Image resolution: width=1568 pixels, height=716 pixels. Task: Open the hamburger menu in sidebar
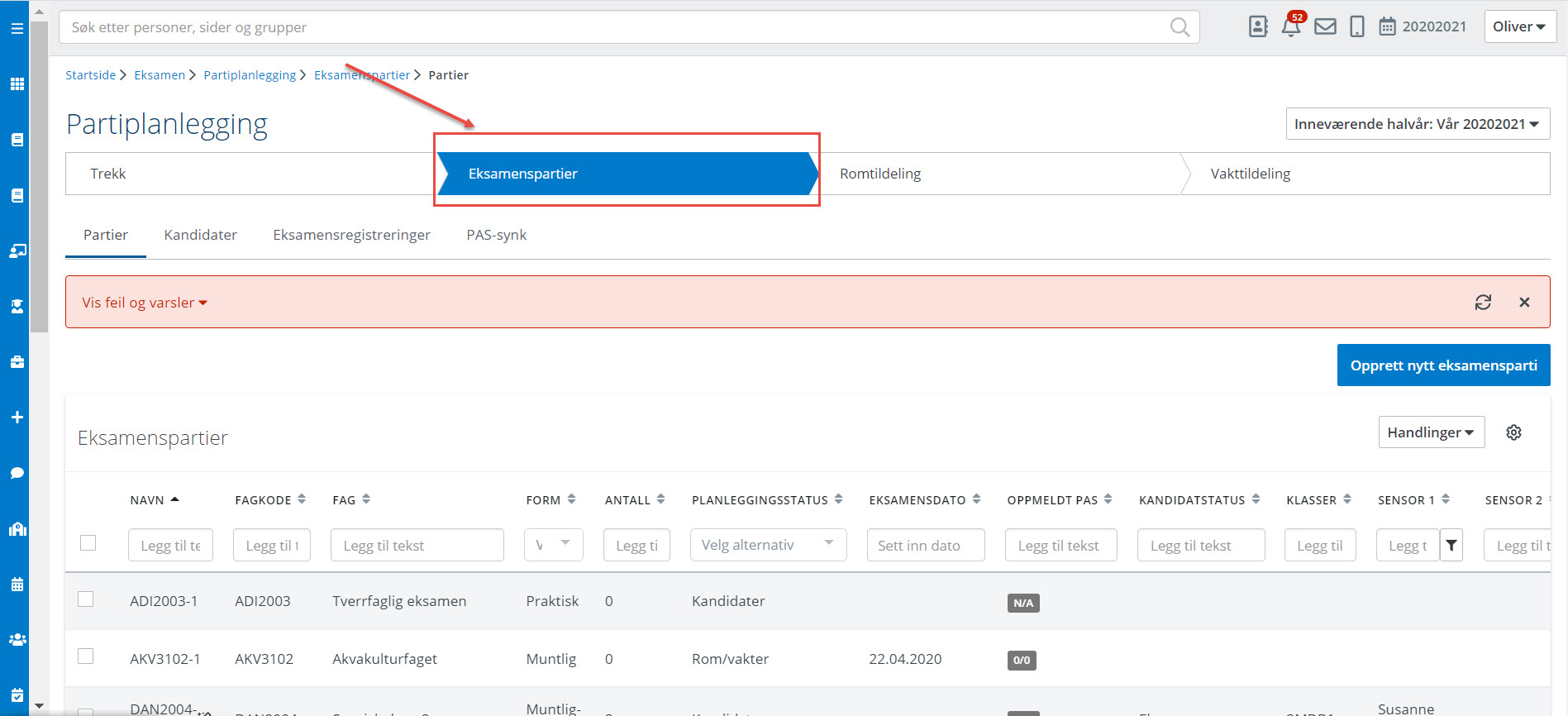point(17,28)
